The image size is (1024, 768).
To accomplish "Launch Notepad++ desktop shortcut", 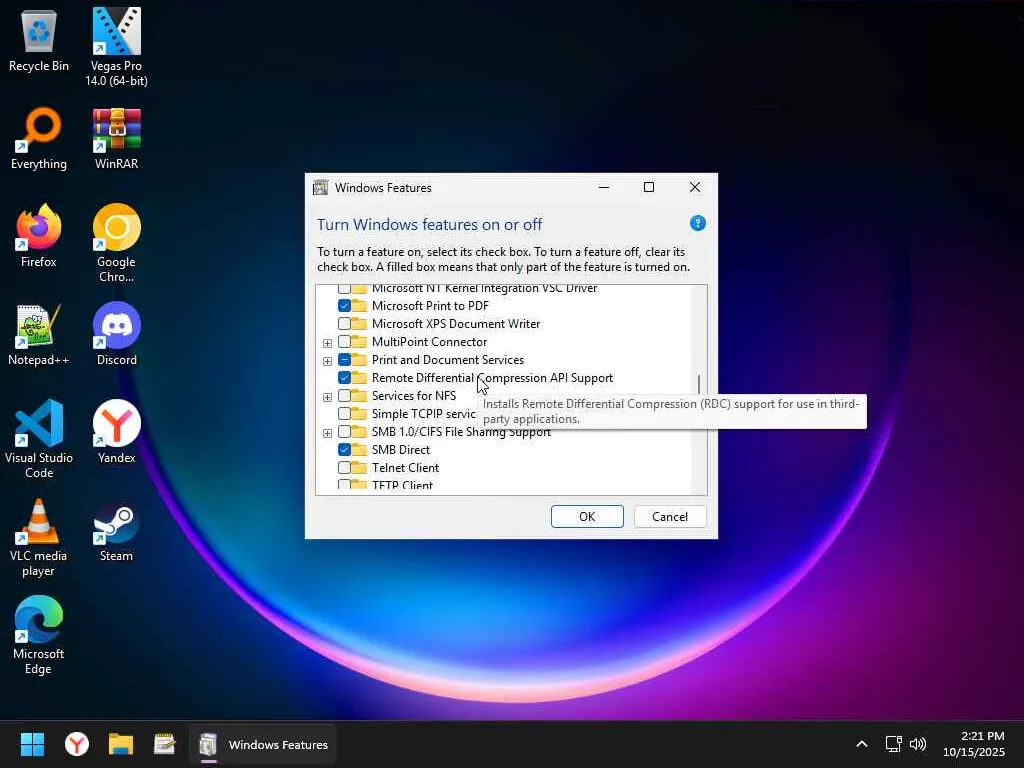I will click(39, 334).
